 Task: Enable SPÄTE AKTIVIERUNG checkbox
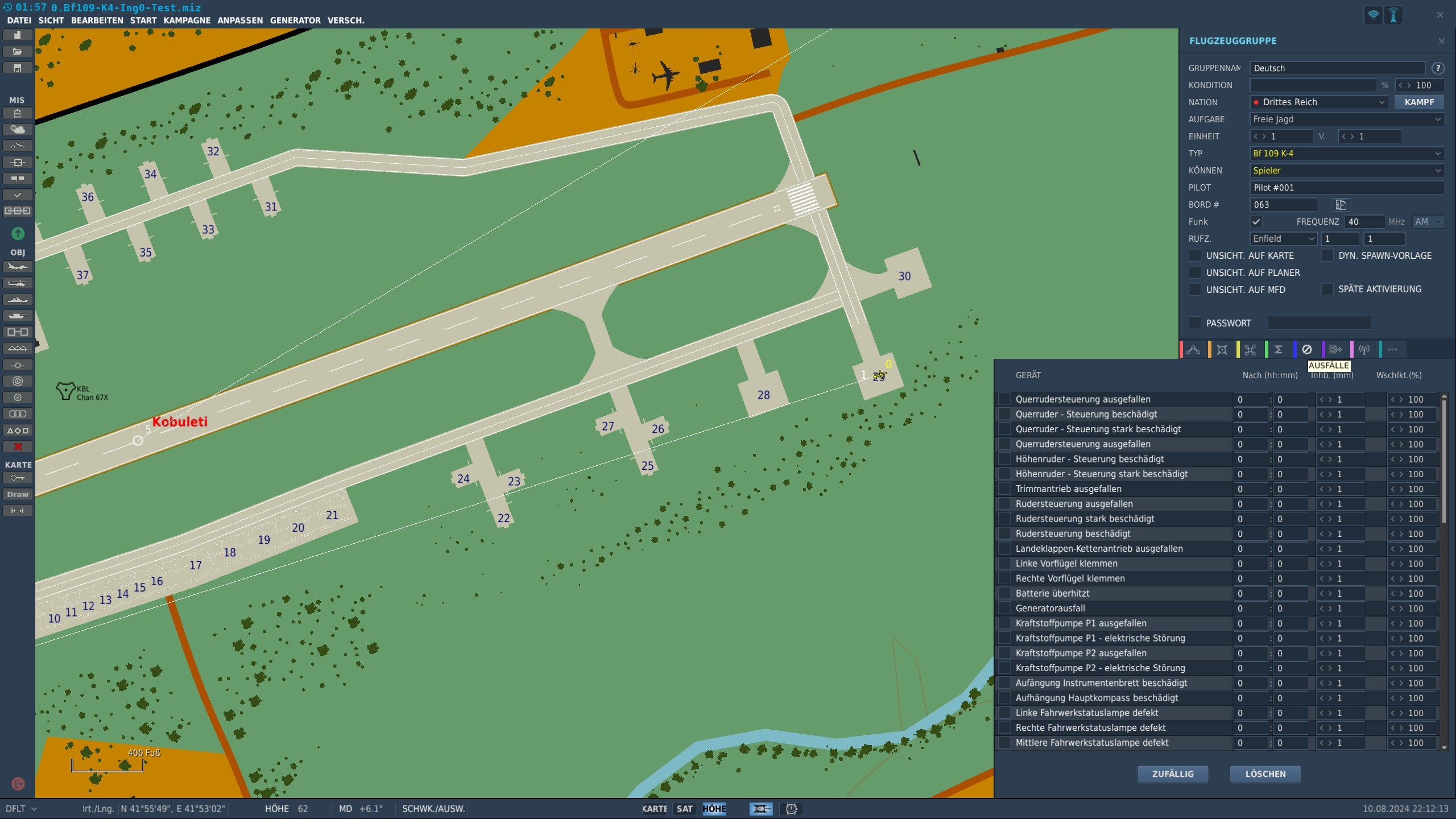[1327, 289]
